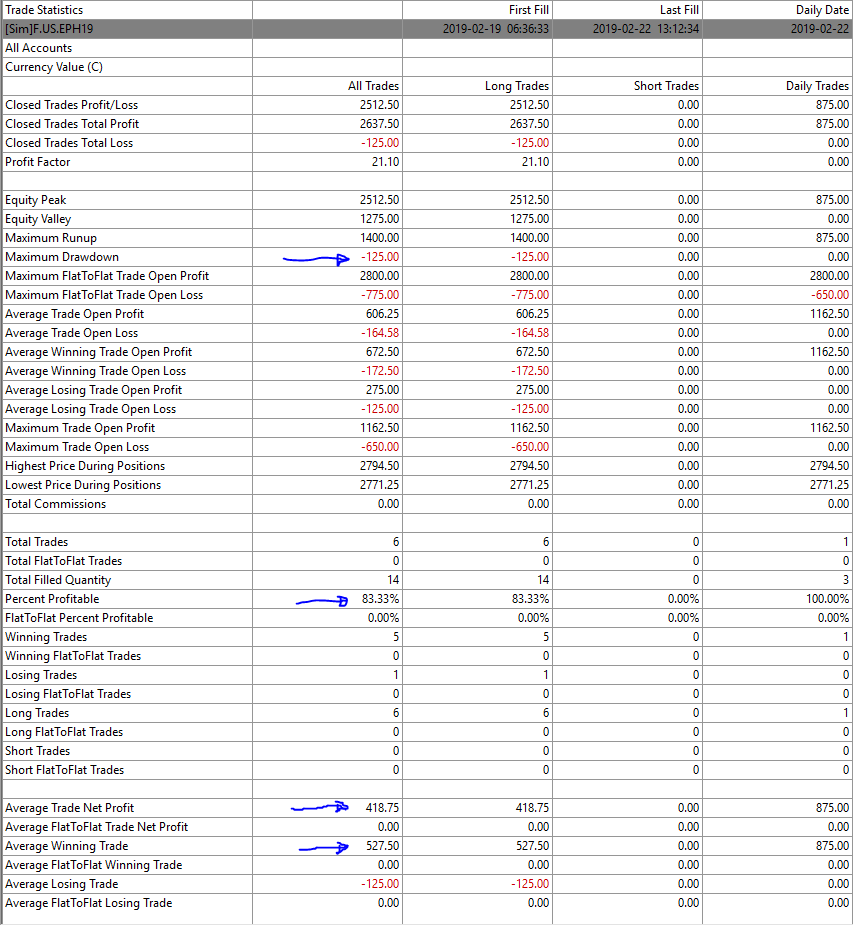This screenshot has height=926, width=853.
Task: Click the Equity Valley row label
Action: 38,219
